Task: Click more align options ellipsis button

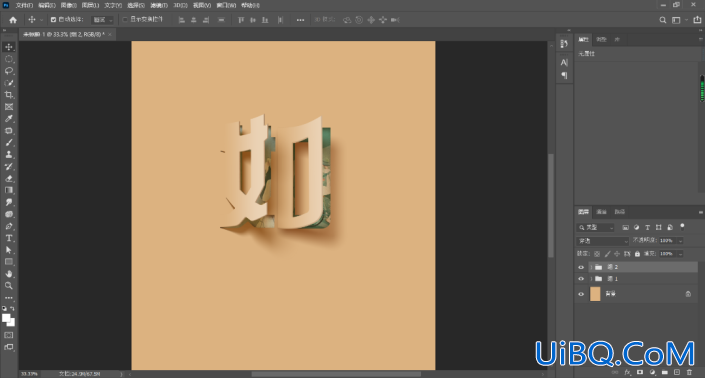Action: coord(300,20)
